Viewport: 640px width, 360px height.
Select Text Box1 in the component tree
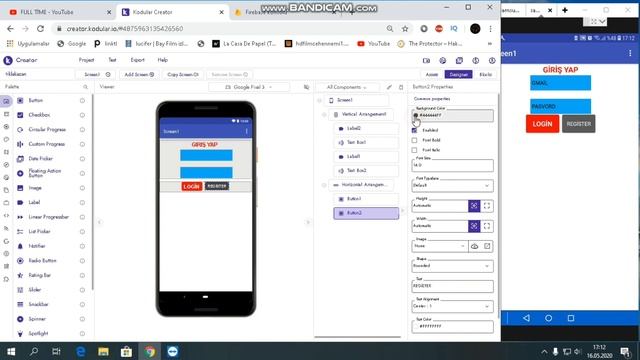pos(366,142)
